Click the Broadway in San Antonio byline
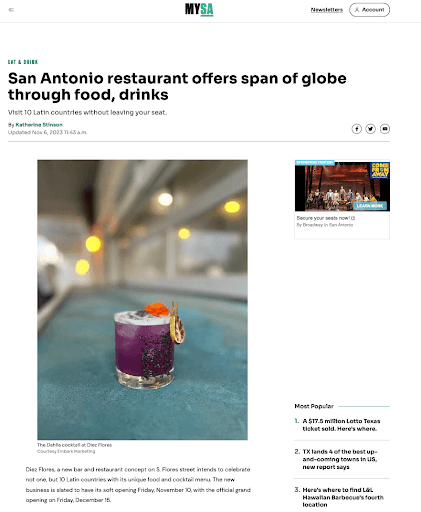 (x=325, y=225)
